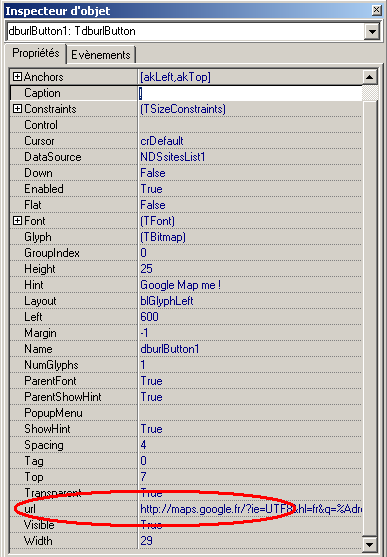This screenshot has height=557, width=387.
Task: Expand the Anchors property
Action: coord(17,77)
